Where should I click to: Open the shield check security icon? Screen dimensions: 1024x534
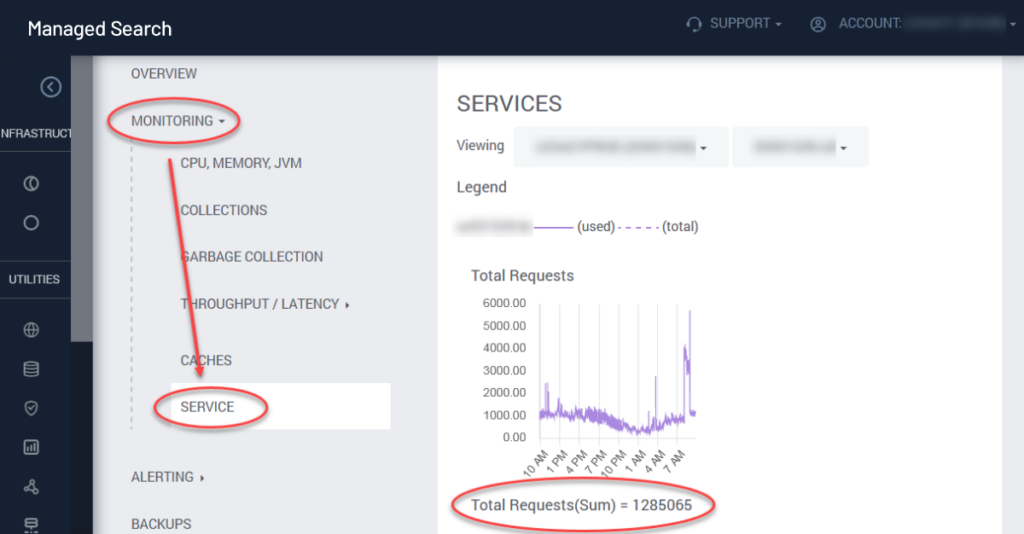point(31,408)
